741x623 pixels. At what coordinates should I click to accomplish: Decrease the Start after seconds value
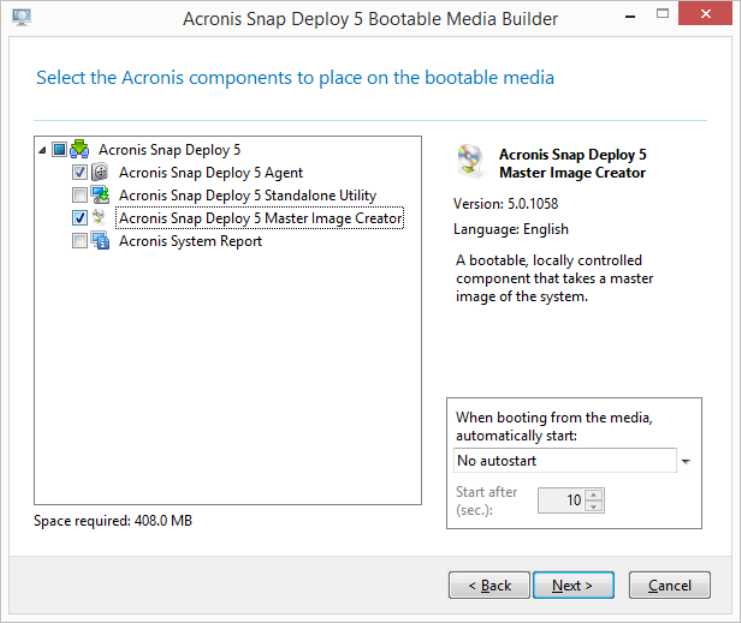pos(594,506)
